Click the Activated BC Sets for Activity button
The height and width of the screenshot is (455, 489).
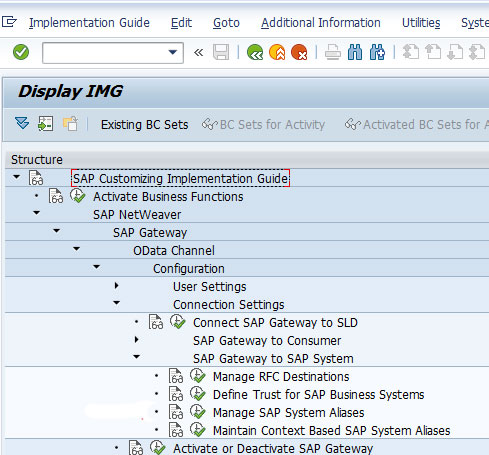(x=417, y=125)
